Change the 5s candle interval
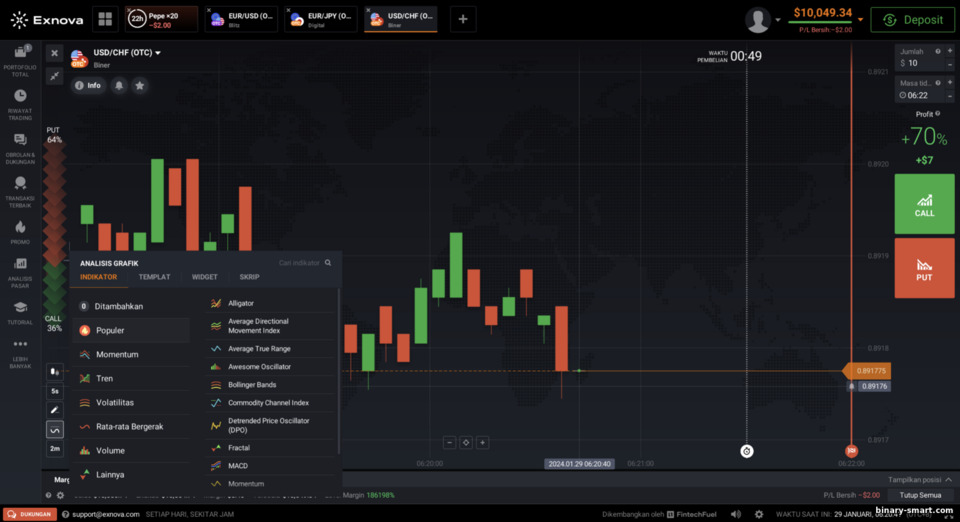 [x=54, y=391]
